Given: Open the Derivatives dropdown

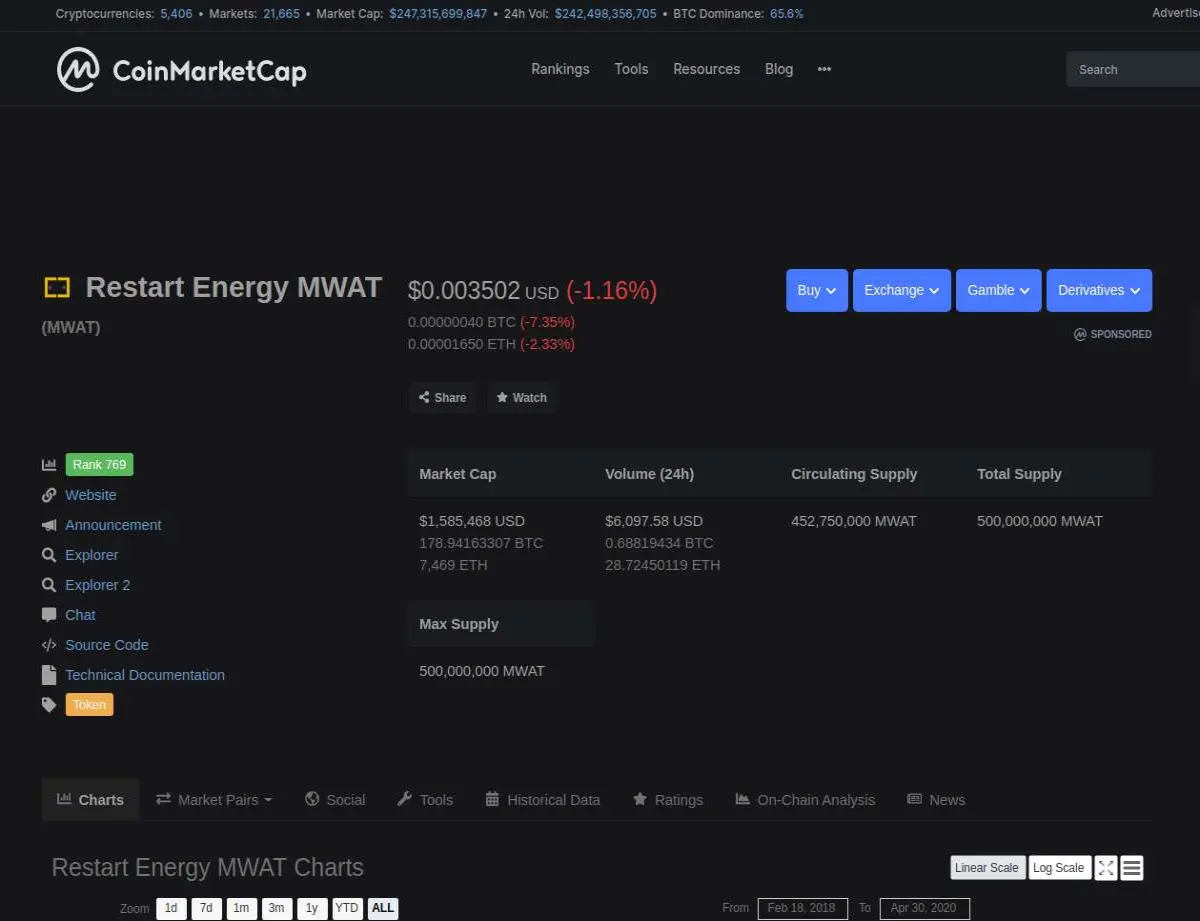Looking at the screenshot, I should click(x=1099, y=290).
